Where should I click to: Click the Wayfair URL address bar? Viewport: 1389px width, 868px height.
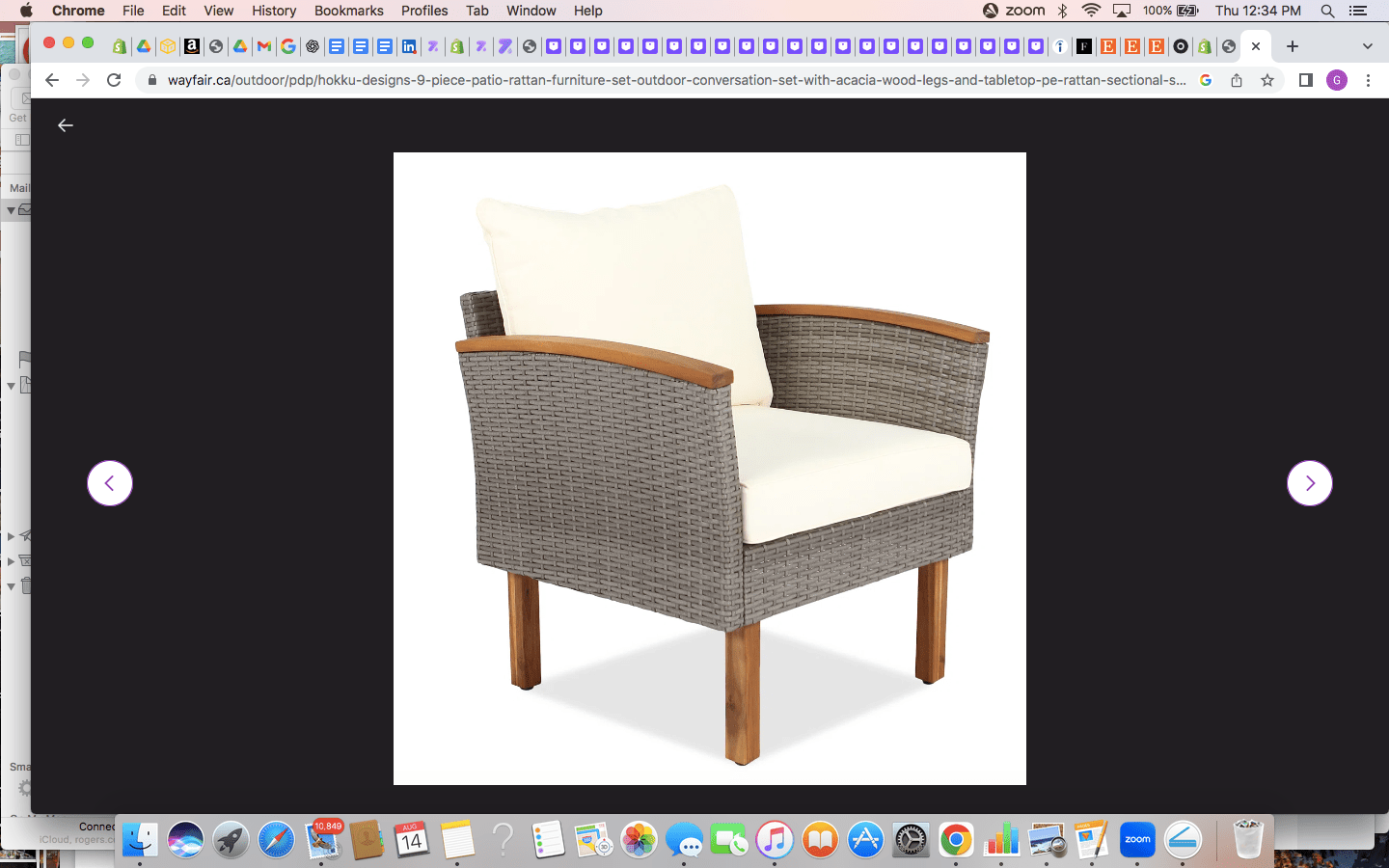click(x=675, y=80)
